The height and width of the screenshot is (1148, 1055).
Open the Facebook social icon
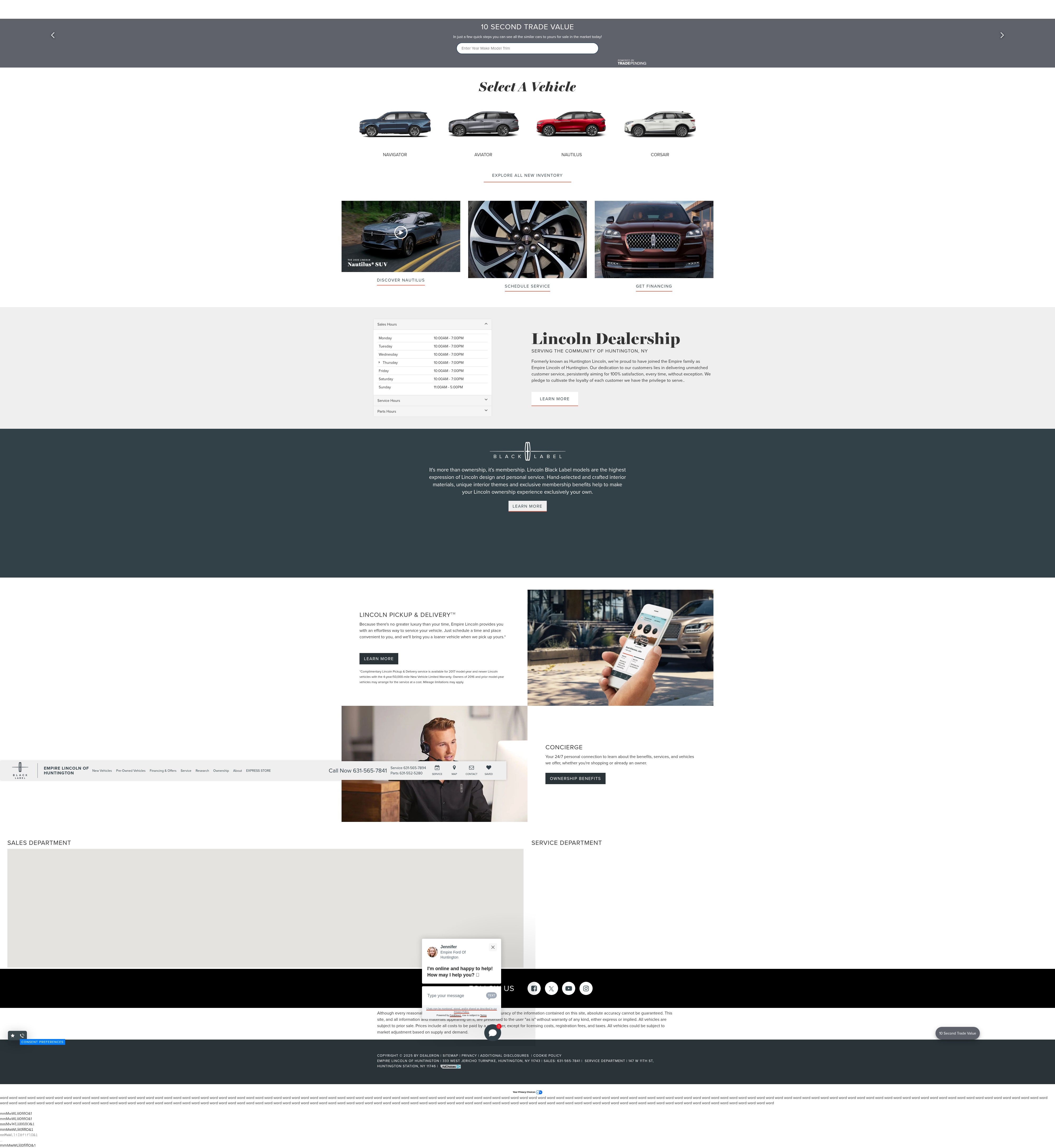534,988
